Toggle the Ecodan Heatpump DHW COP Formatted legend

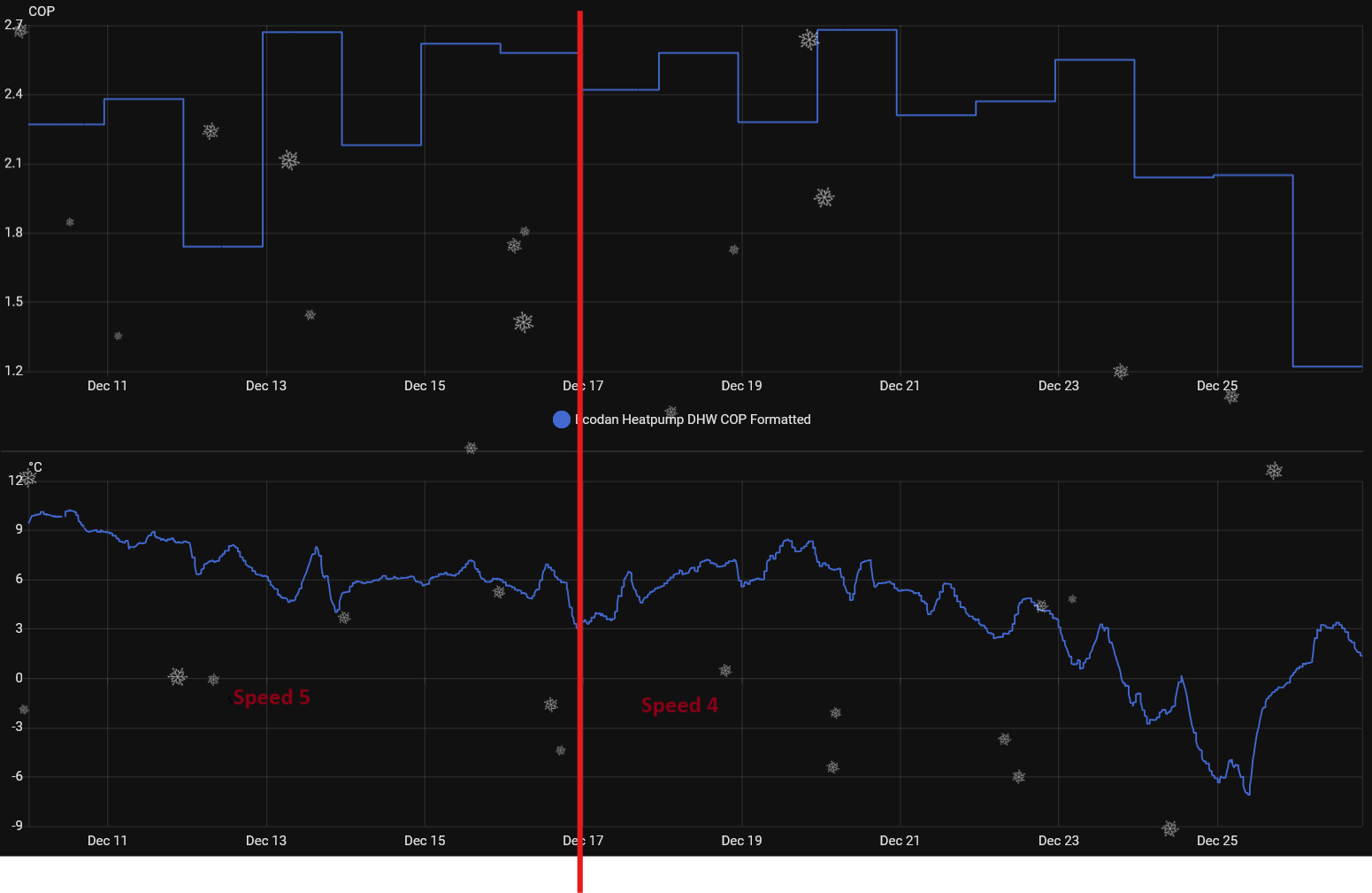pos(694,420)
